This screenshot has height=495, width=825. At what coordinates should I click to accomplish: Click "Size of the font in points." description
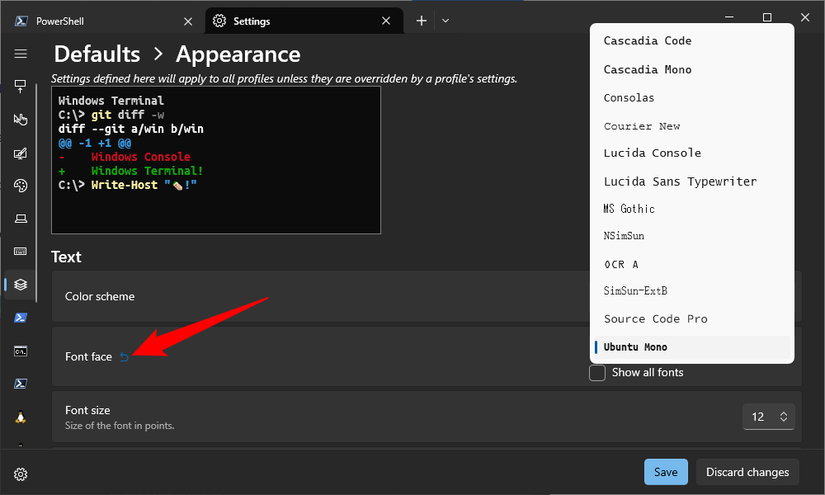click(119, 426)
